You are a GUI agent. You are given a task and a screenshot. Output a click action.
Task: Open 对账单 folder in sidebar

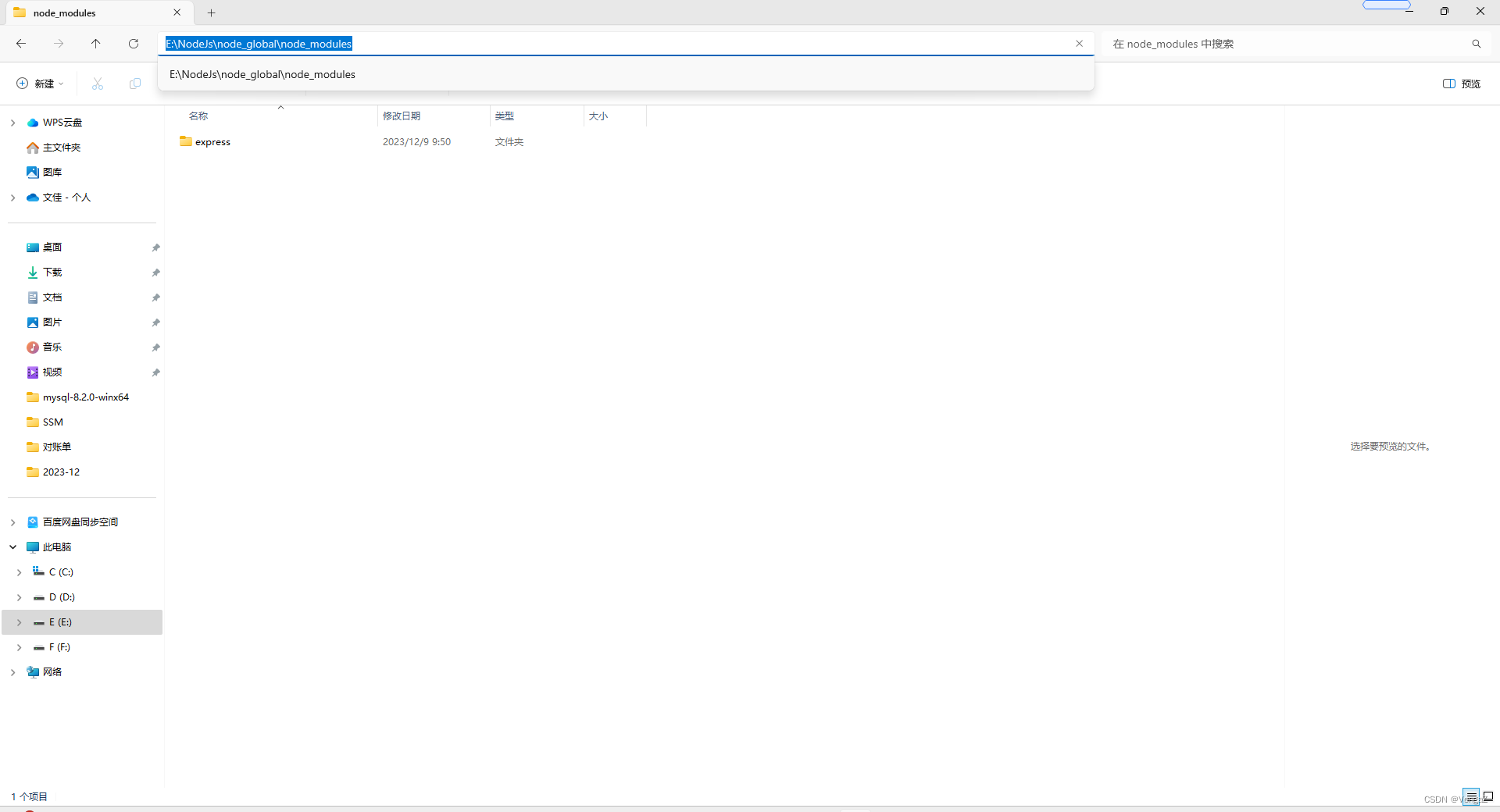coord(57,447)
